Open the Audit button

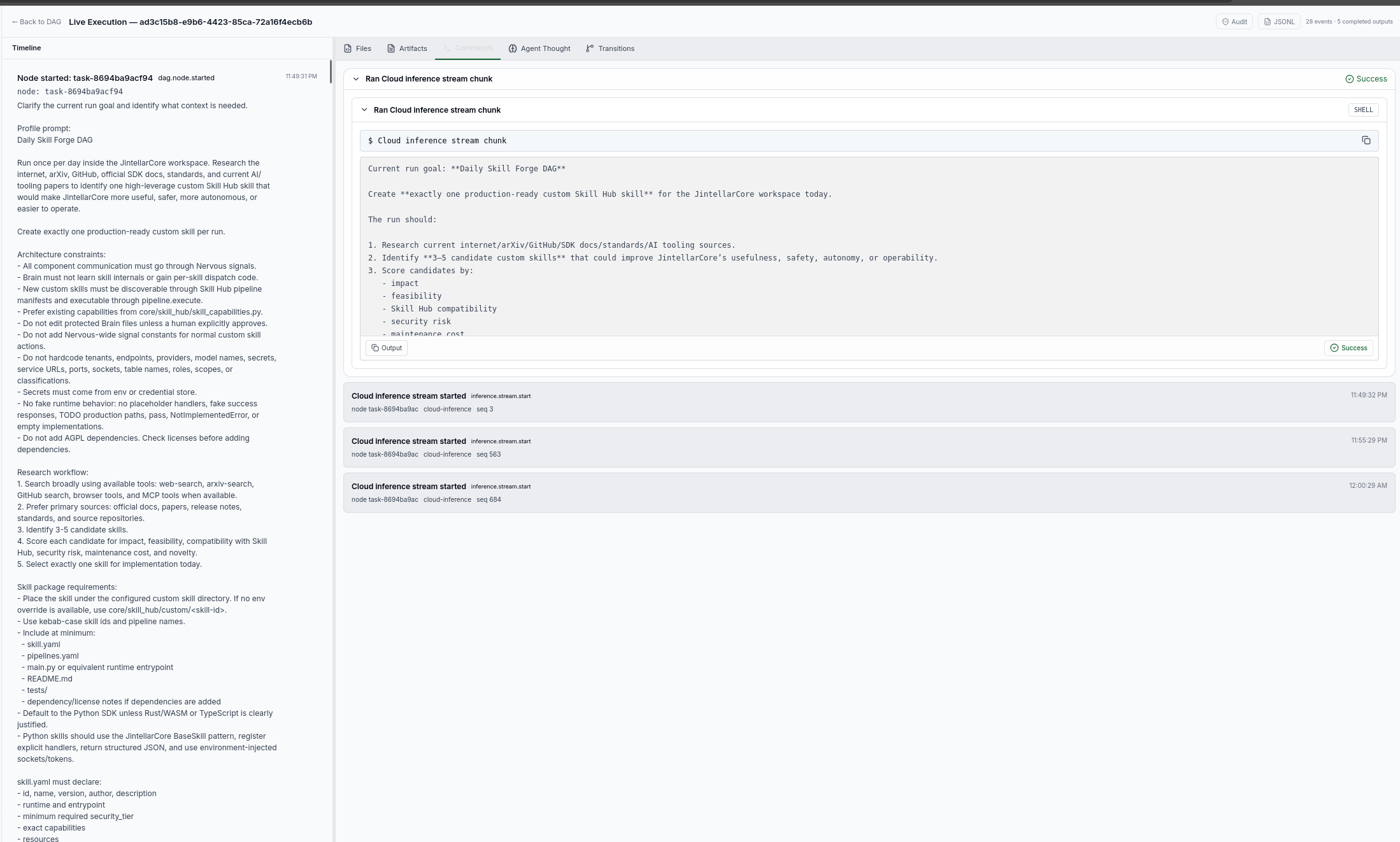[x=1234, y=22]
